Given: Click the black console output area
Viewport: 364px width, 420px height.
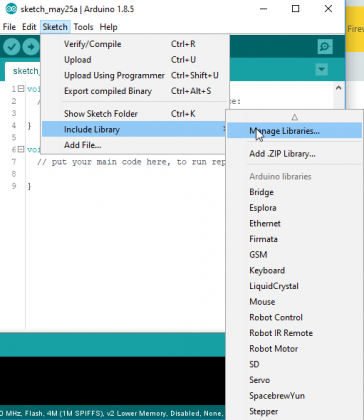Looking at the screenshot, I should (x=112, y=381).
